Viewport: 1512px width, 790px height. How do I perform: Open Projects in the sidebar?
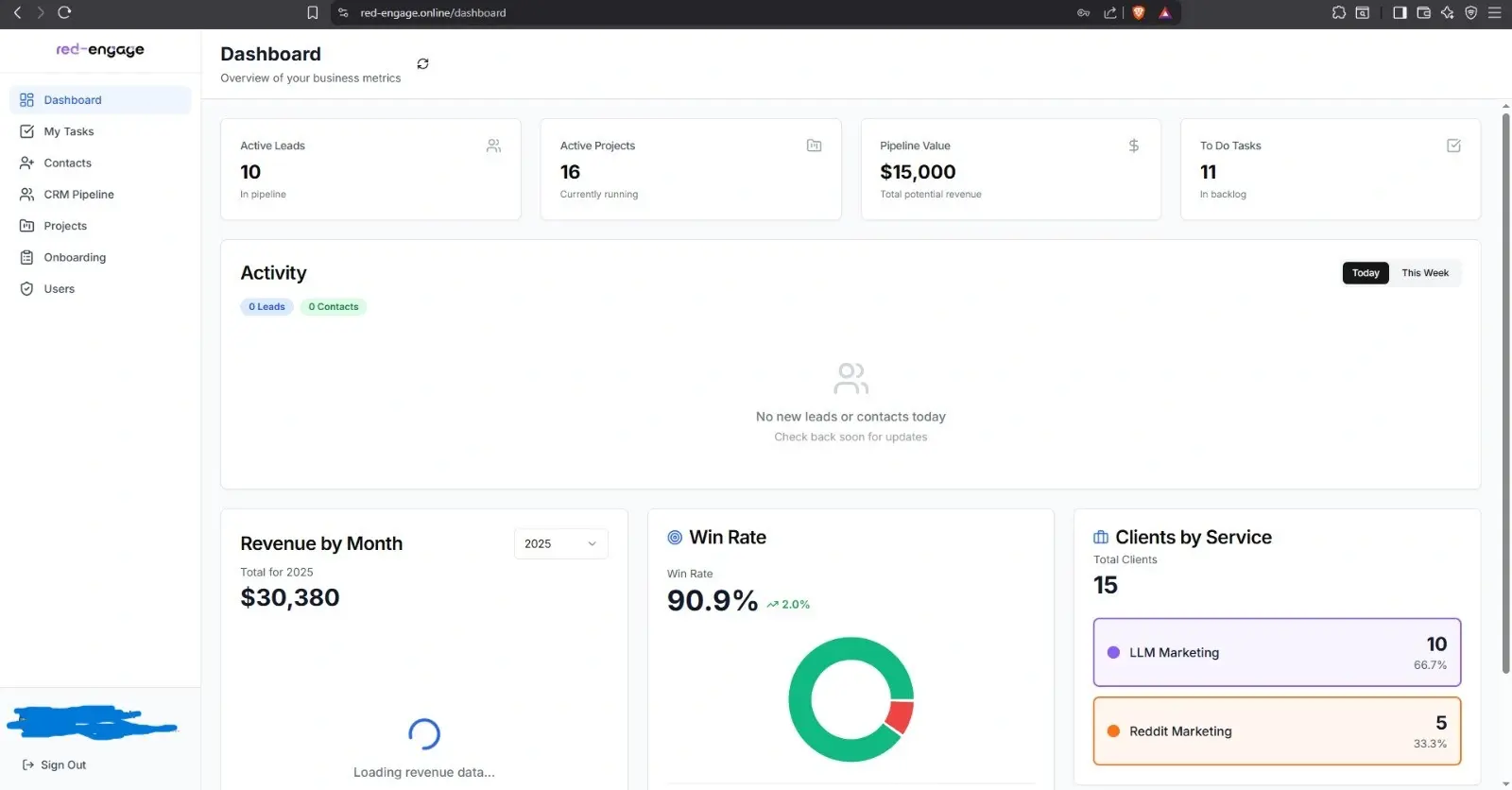click(100, 226)
